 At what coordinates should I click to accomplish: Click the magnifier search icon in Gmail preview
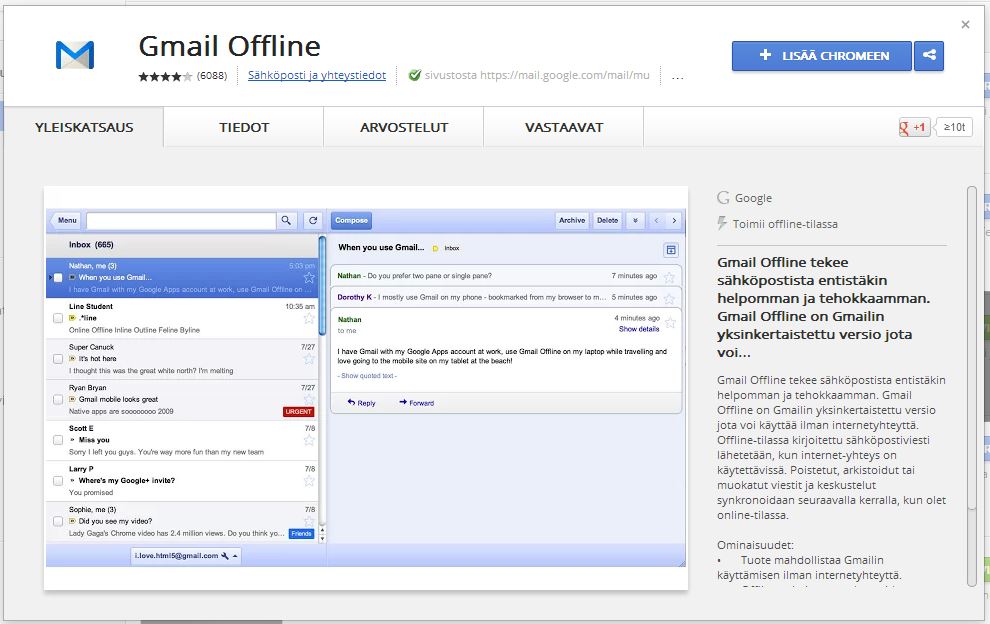click(286, 221)
